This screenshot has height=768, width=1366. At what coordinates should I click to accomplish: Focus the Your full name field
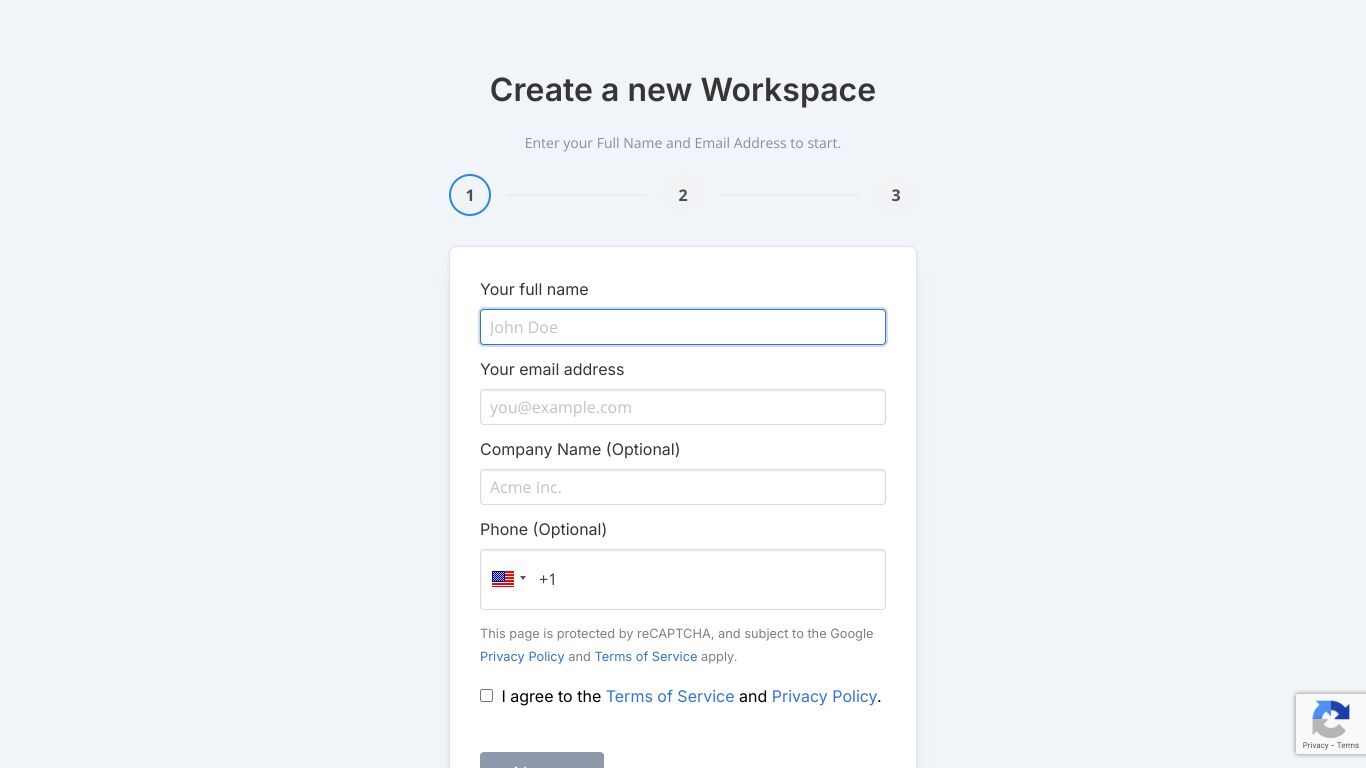(x=683, y=327)
